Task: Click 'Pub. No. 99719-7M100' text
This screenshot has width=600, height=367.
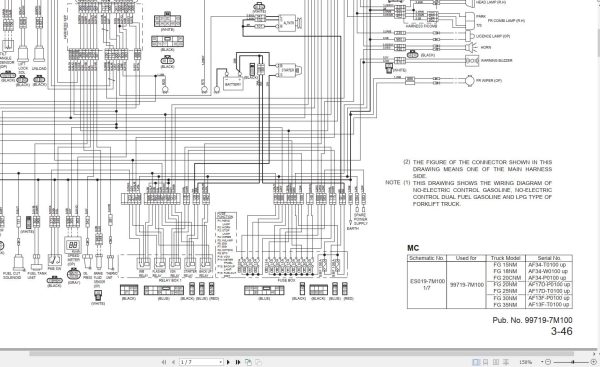Action: tap(532, 320)
